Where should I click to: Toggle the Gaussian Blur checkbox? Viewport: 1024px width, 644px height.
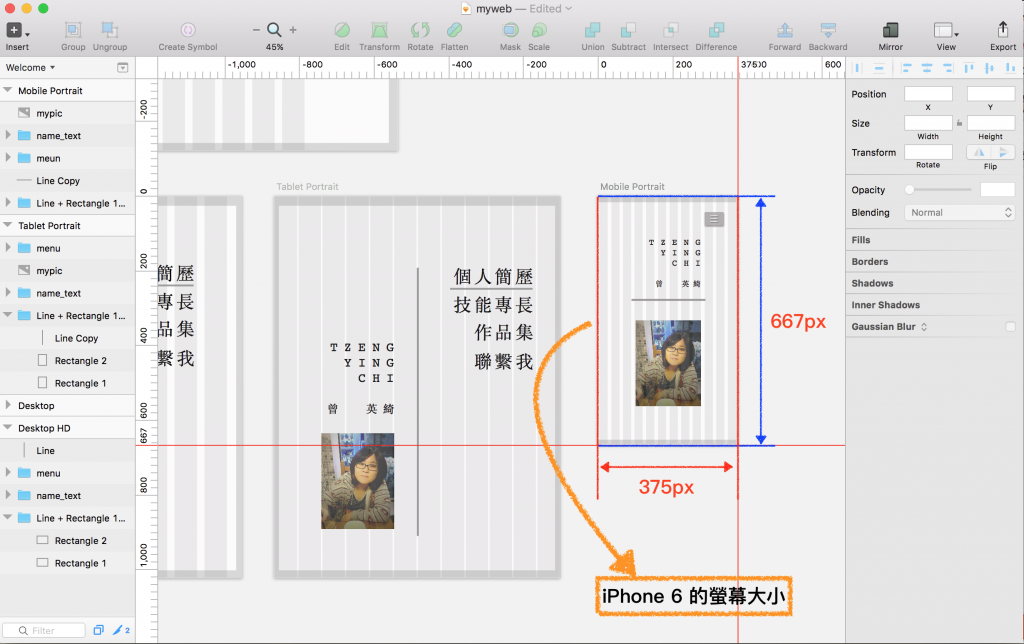1010,327
